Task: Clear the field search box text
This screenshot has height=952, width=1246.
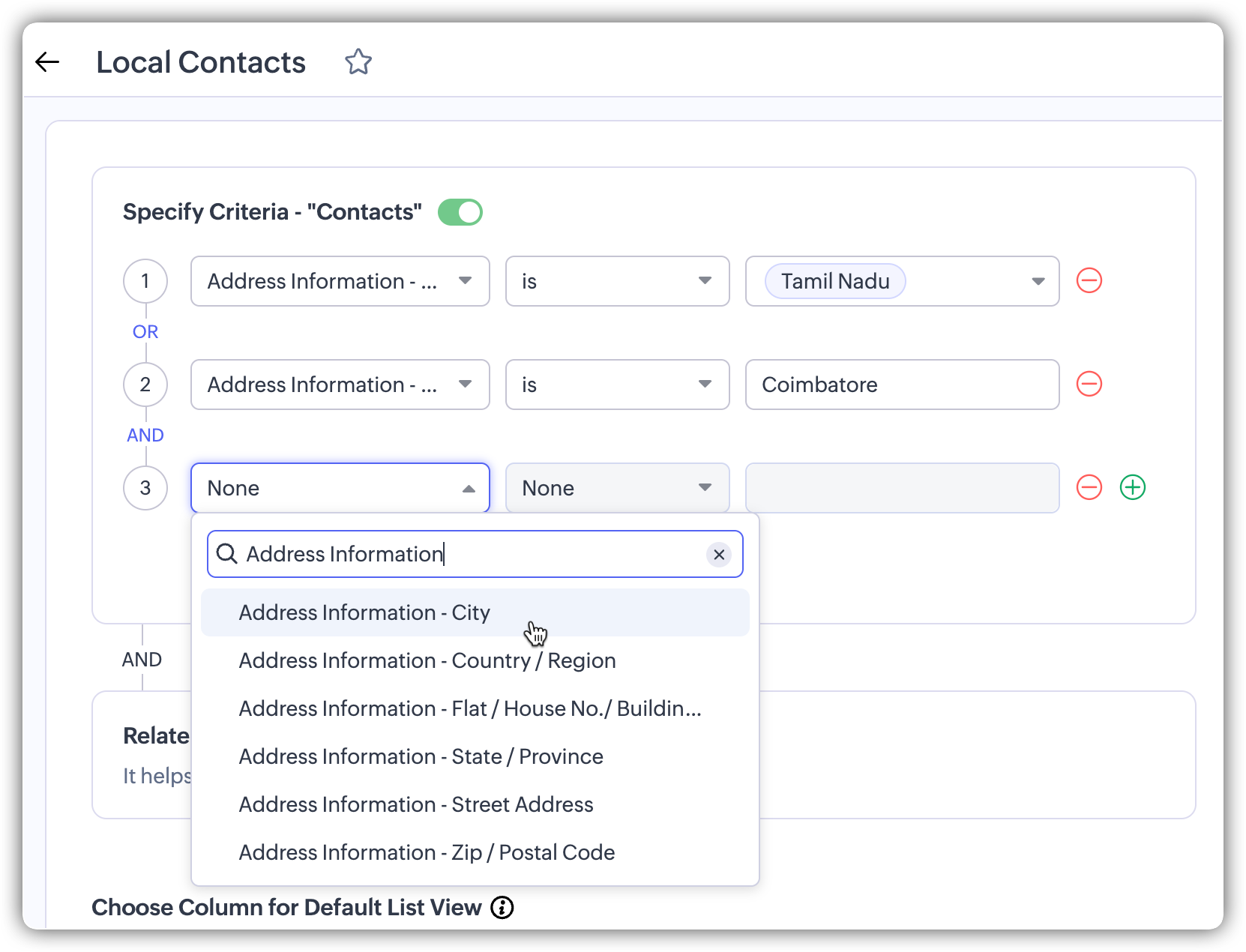Action: [x=718, y=555]
